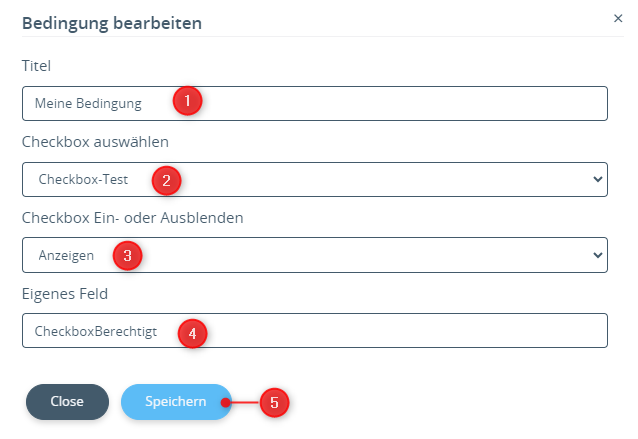This screenshot has height=439, width=638.
Task: Click the Checkbox Ein- oder Ausblenden label
Action: [x=132, y=218]
